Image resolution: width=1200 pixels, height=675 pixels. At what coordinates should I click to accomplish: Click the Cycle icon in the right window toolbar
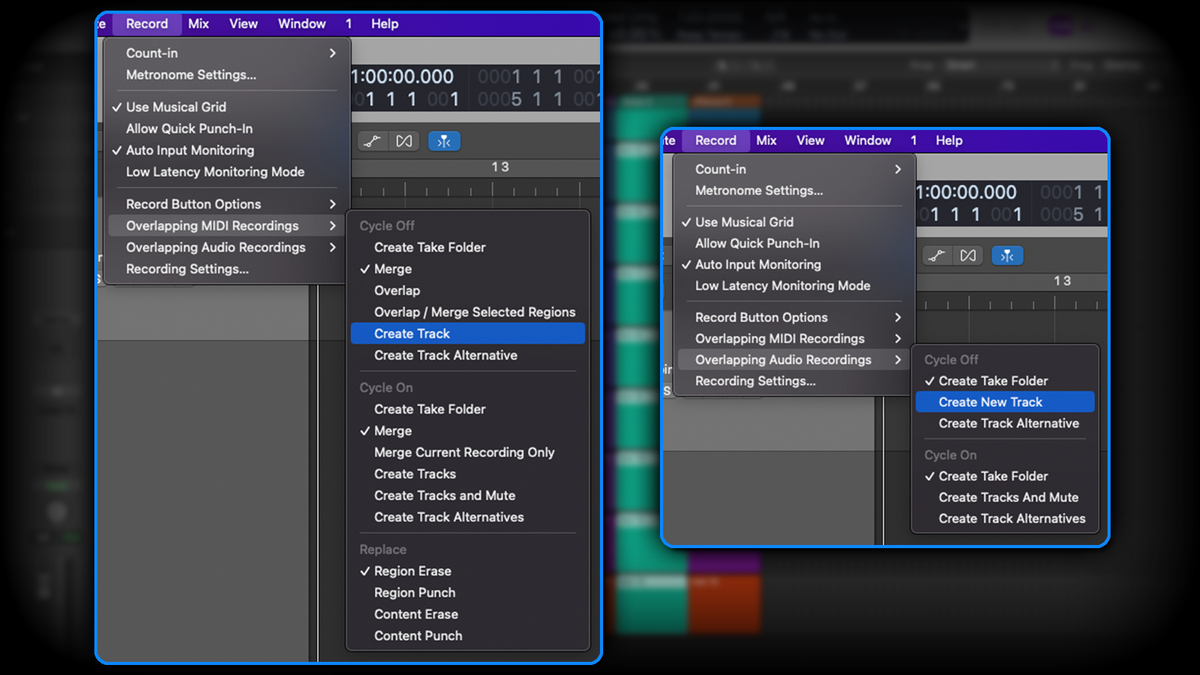[x=968, y=255]
